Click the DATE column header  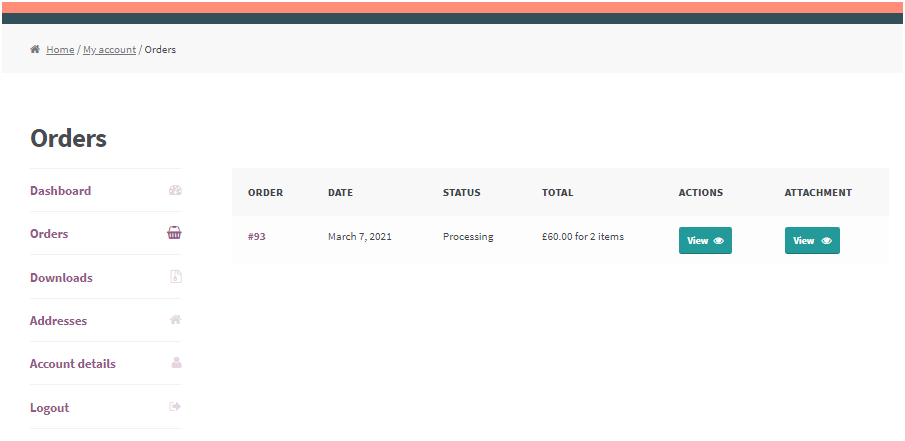[x=341, y=193]
